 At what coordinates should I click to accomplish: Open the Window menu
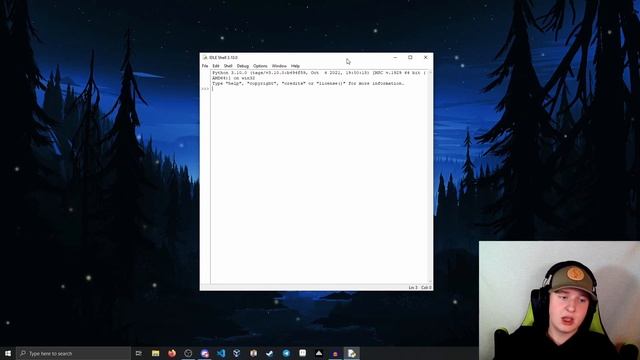point(279,66)
